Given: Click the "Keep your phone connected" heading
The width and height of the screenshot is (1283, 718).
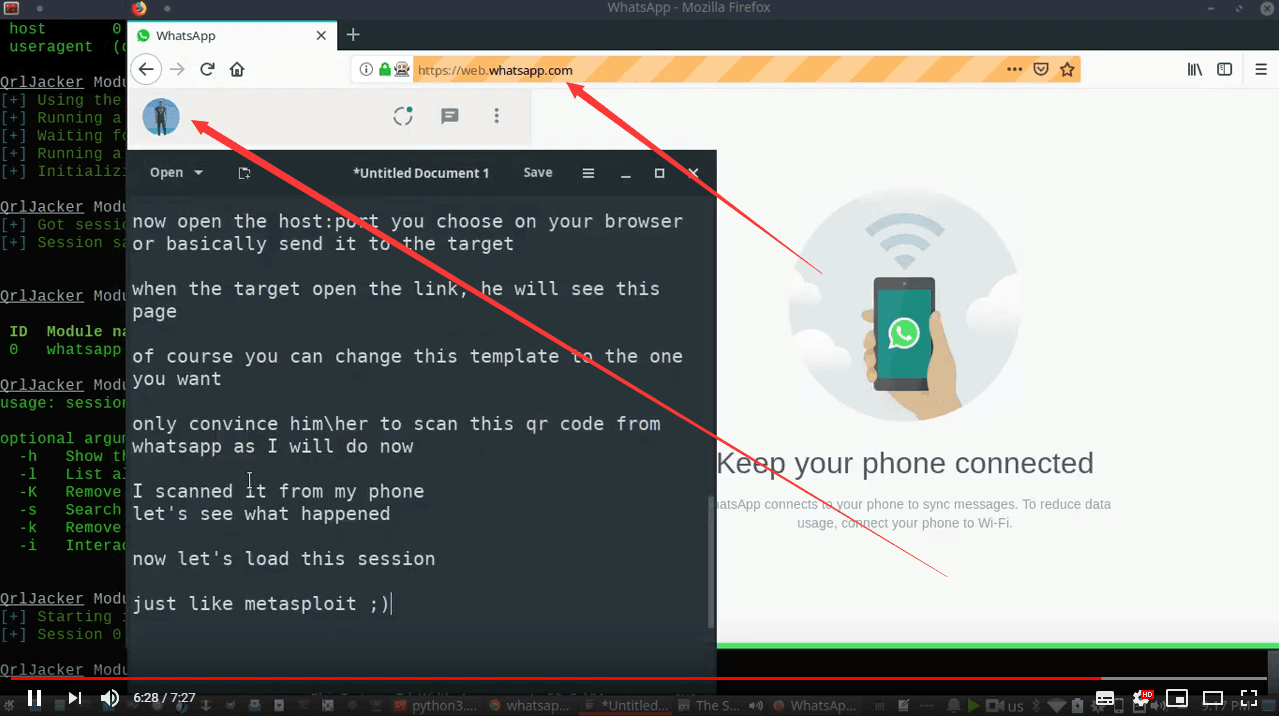Looking at the screenshot, I should (905, 463).
